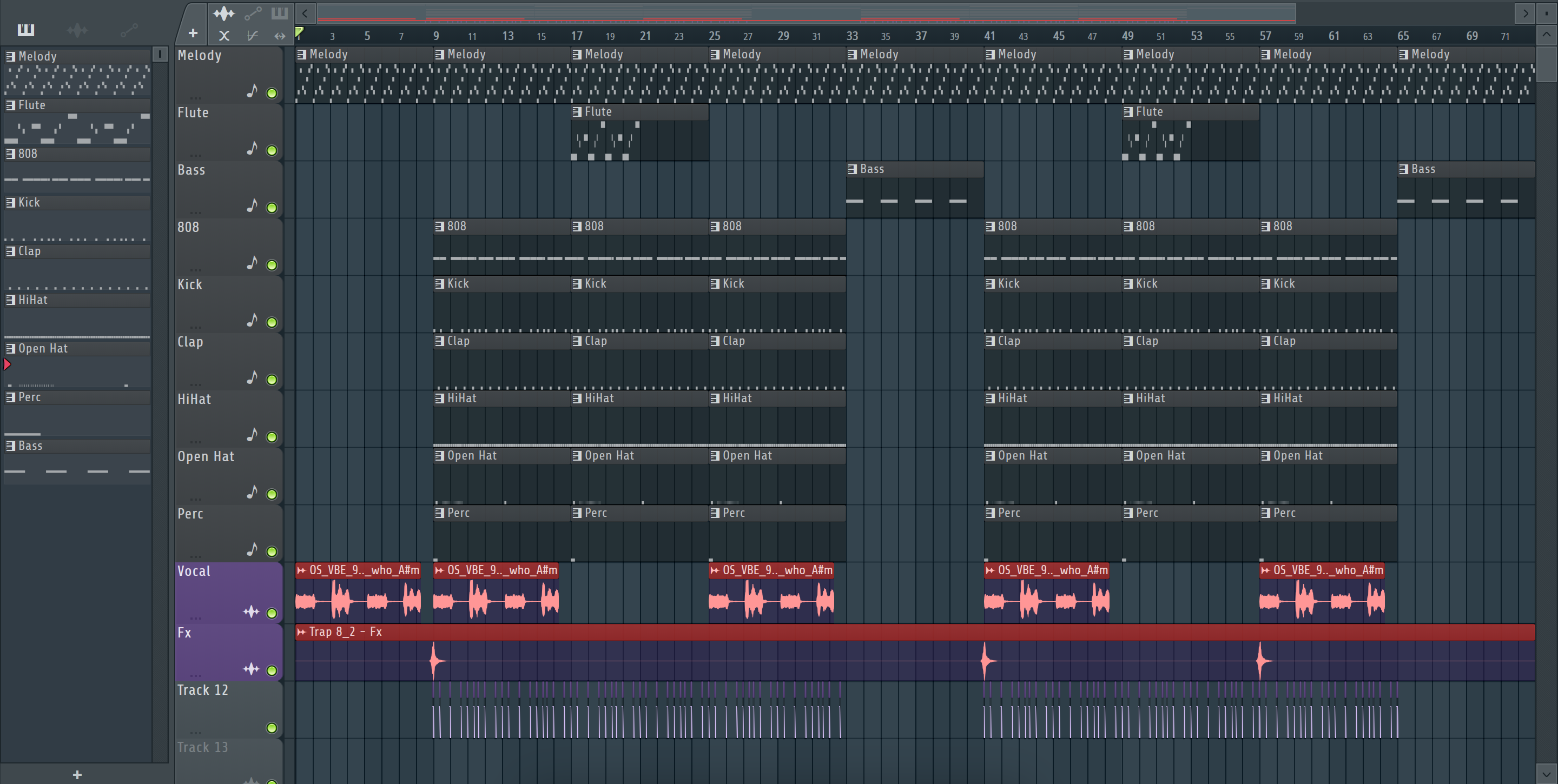Click the crossed-arrows icon in the playlist toolbar
This screenshot has height=784, width=1558.
click(x=224, y=36)
